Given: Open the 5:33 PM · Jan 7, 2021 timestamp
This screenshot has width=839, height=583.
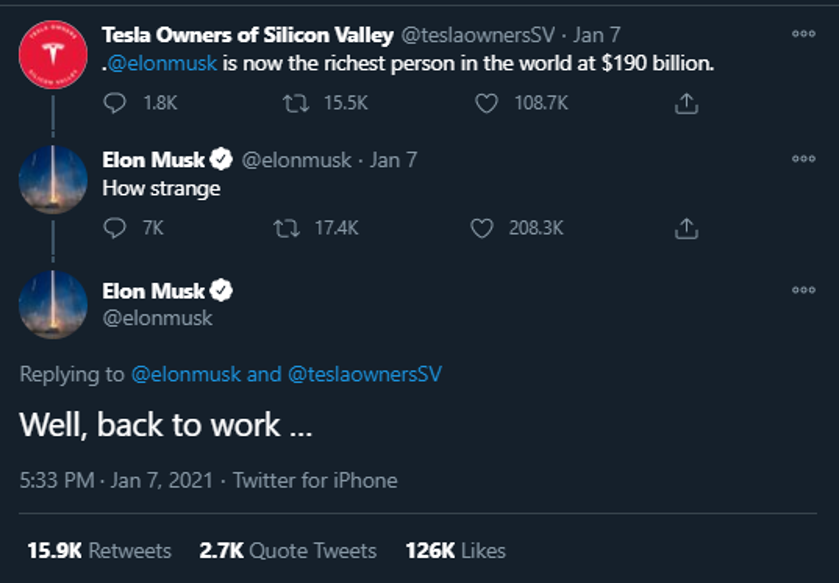Looking at the screenshot, I should pyautogui.click(x=116, y=481).
